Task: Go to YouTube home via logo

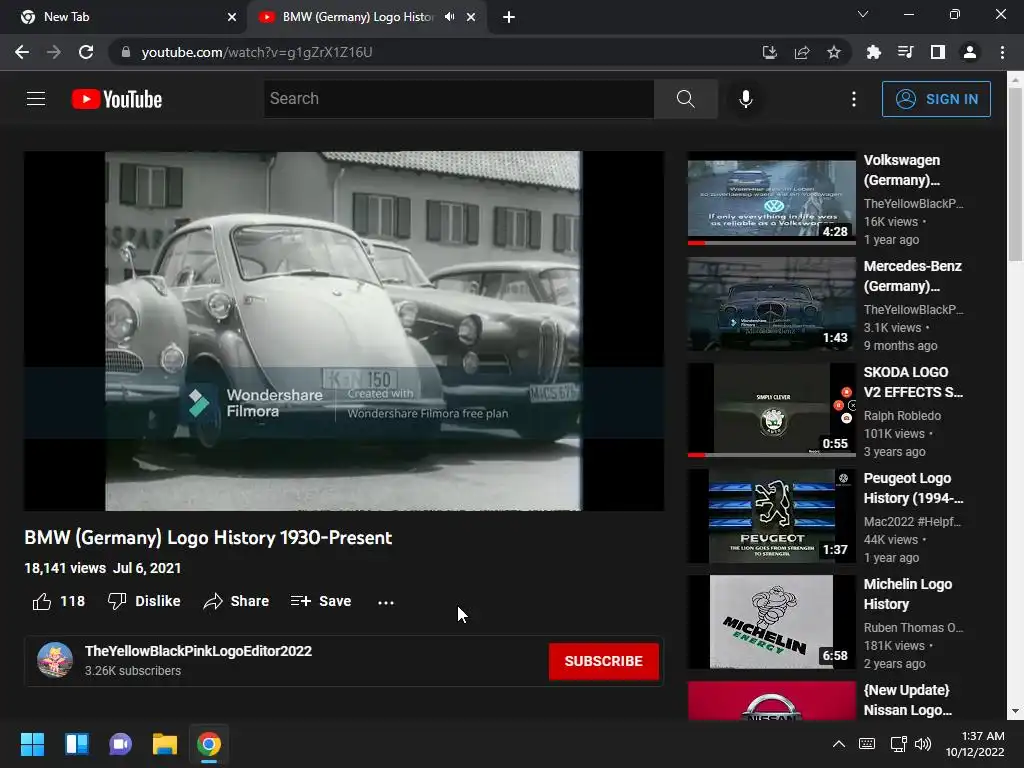Action: pyautogui.click(x=117, y=99)
